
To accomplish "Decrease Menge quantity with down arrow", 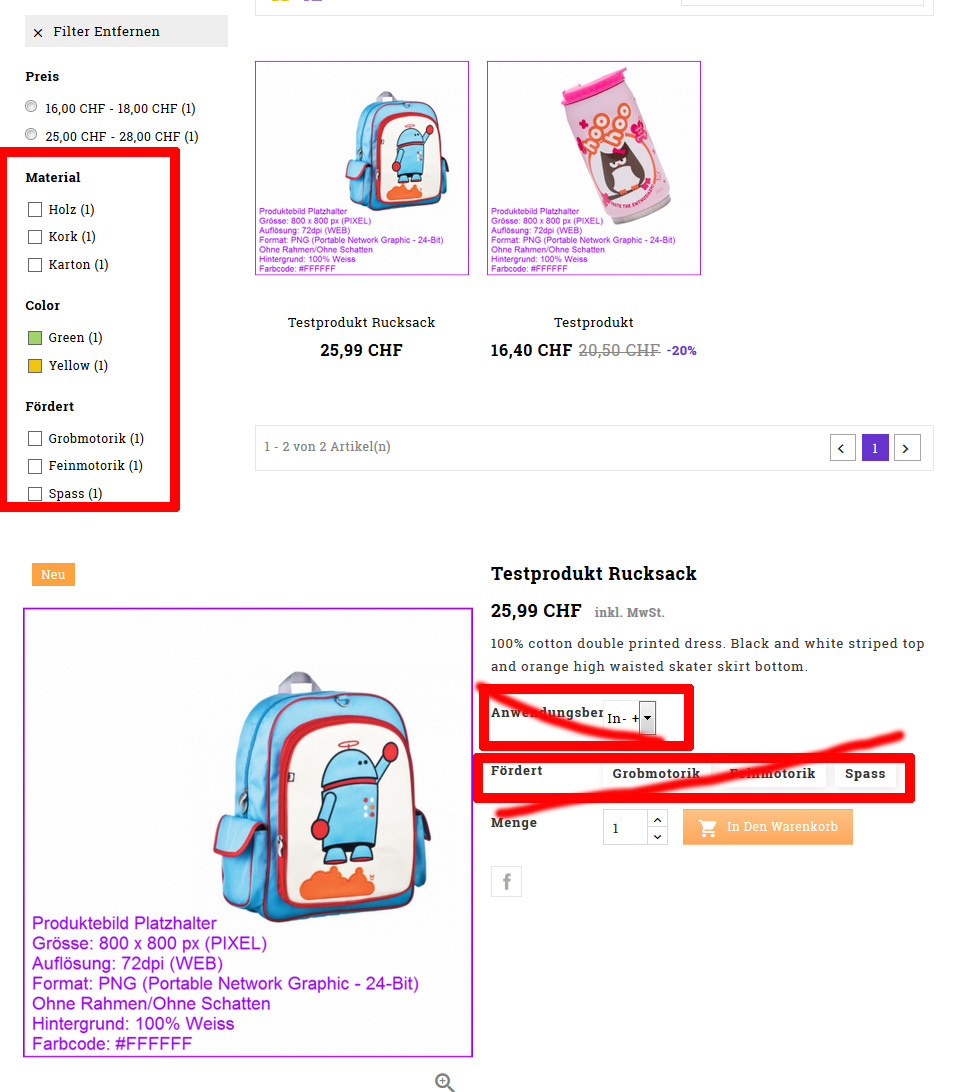I will (x=657, y=836).
